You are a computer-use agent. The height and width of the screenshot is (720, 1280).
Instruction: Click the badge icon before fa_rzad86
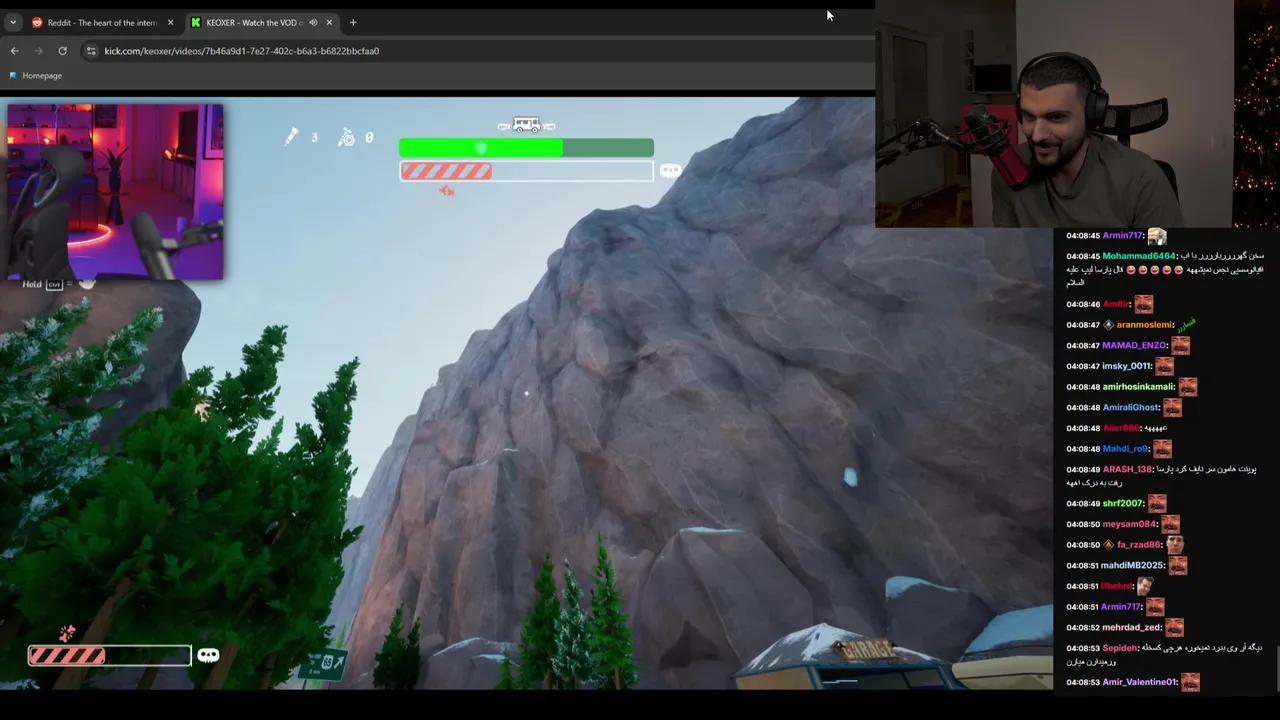pos(1108,545)
